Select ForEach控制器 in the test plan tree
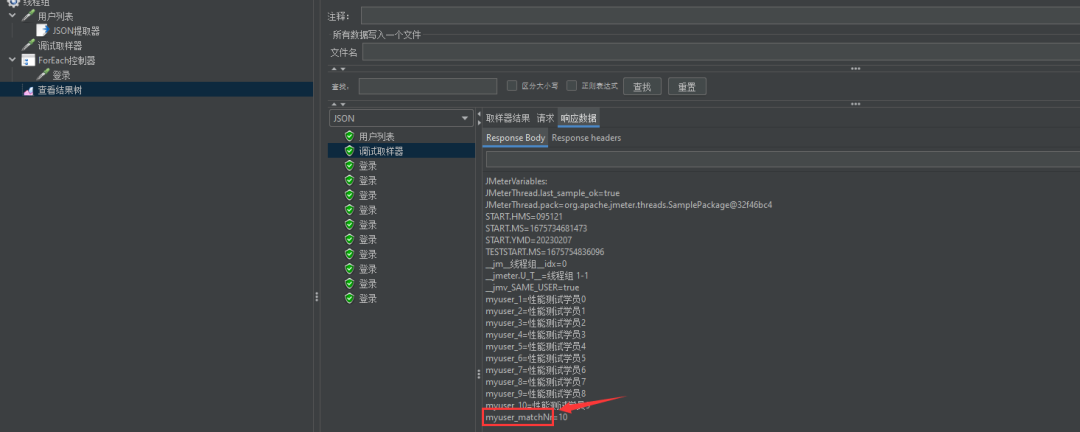The height and width of the screenshot is (432, 1080). (x=67, y=61)
